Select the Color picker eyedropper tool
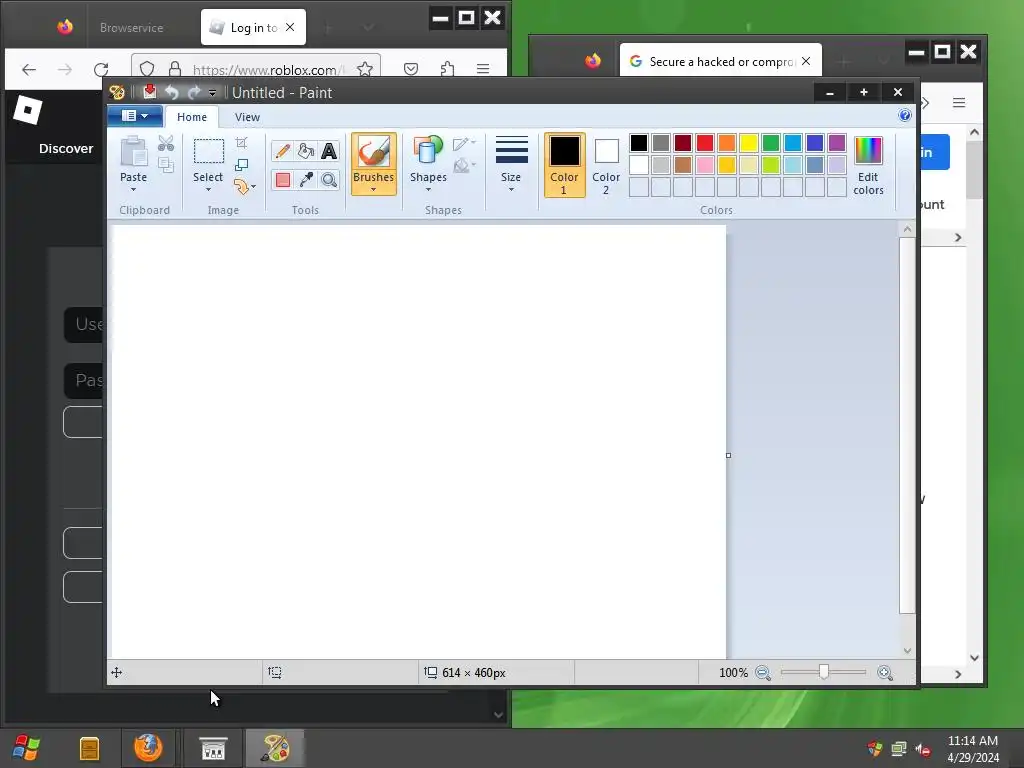This screenshot has height=768, width=1024. [306, 180]
